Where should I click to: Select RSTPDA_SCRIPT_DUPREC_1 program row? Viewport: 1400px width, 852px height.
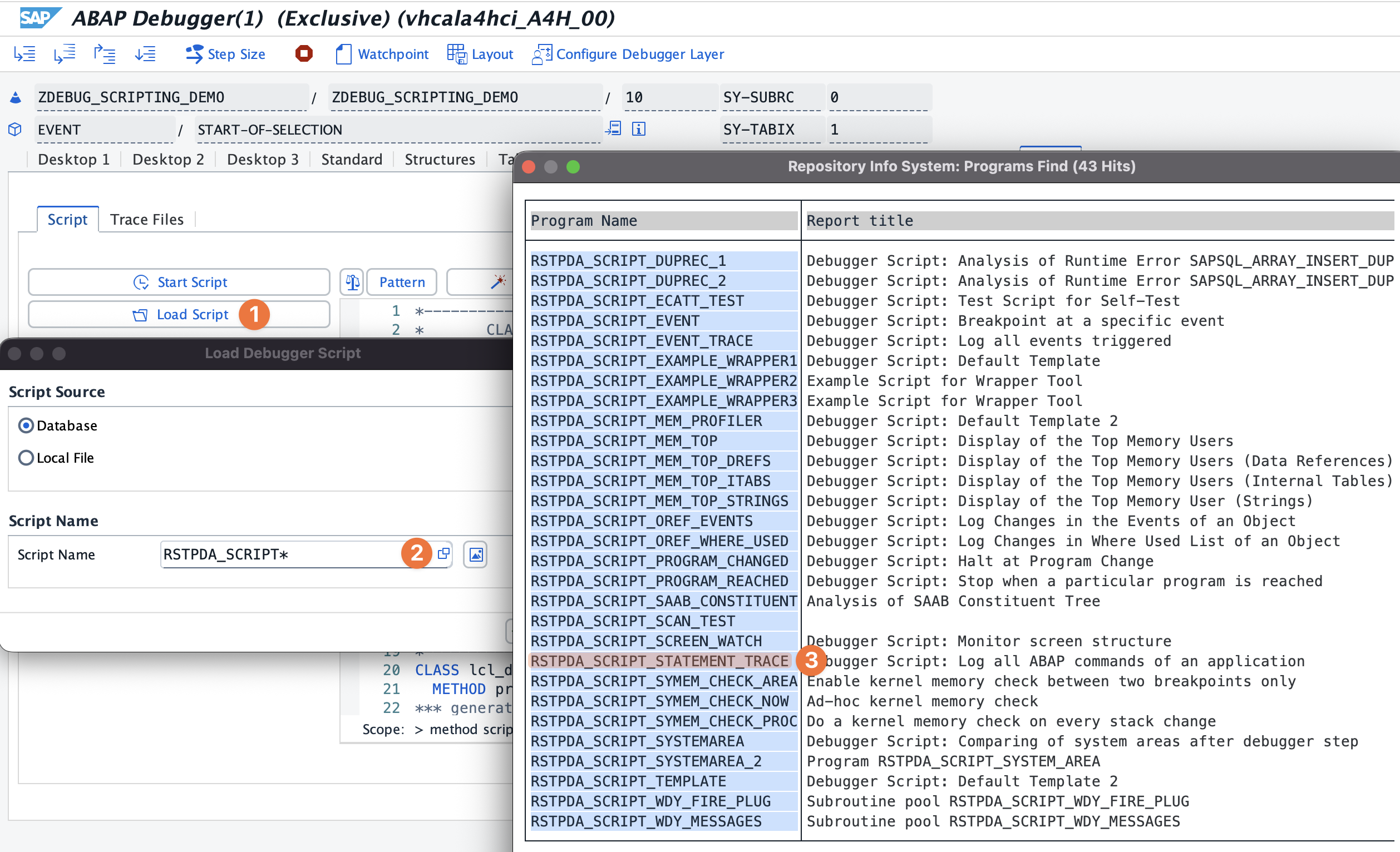click(664, 261)
